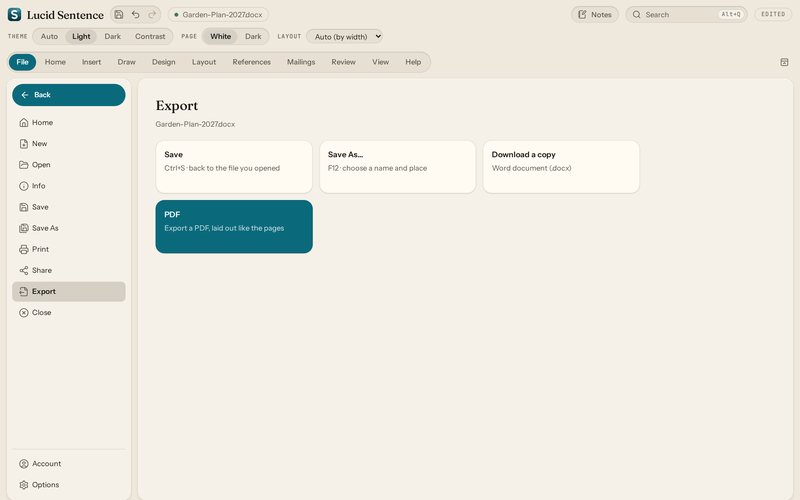This screenshot has width=800, height=500.
Task: Click the New document icon in sidebar
Action: (23, 144)
